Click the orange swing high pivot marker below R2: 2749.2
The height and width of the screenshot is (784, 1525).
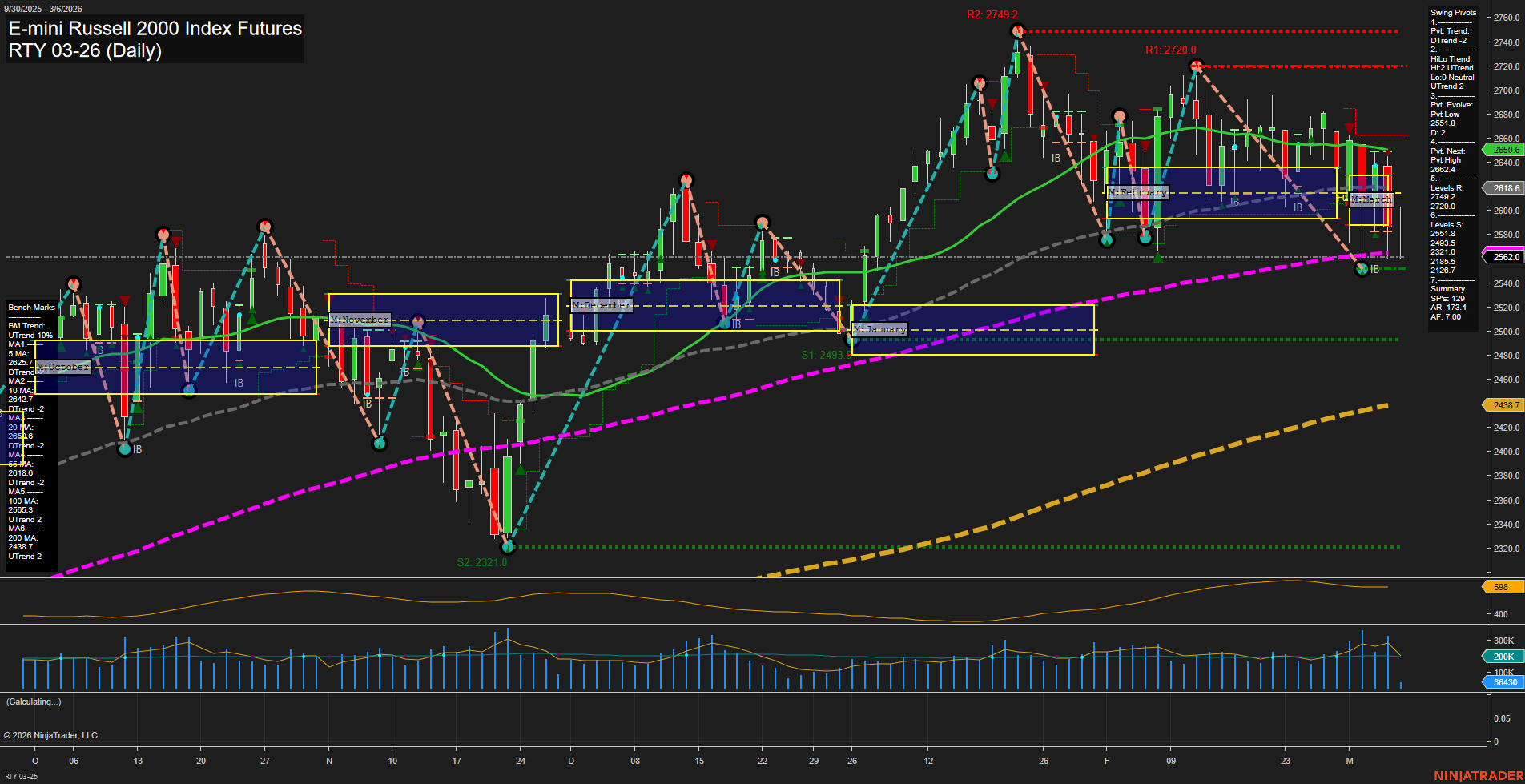coord(1018,30)
